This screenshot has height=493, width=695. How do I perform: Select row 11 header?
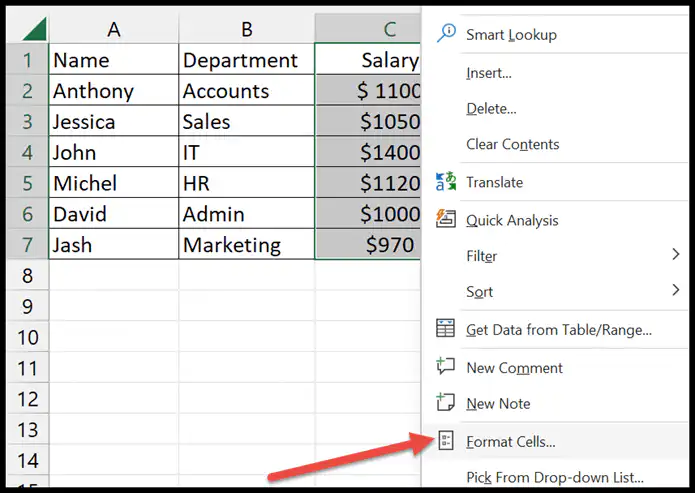pyautogui.click(x=27, y=367)
